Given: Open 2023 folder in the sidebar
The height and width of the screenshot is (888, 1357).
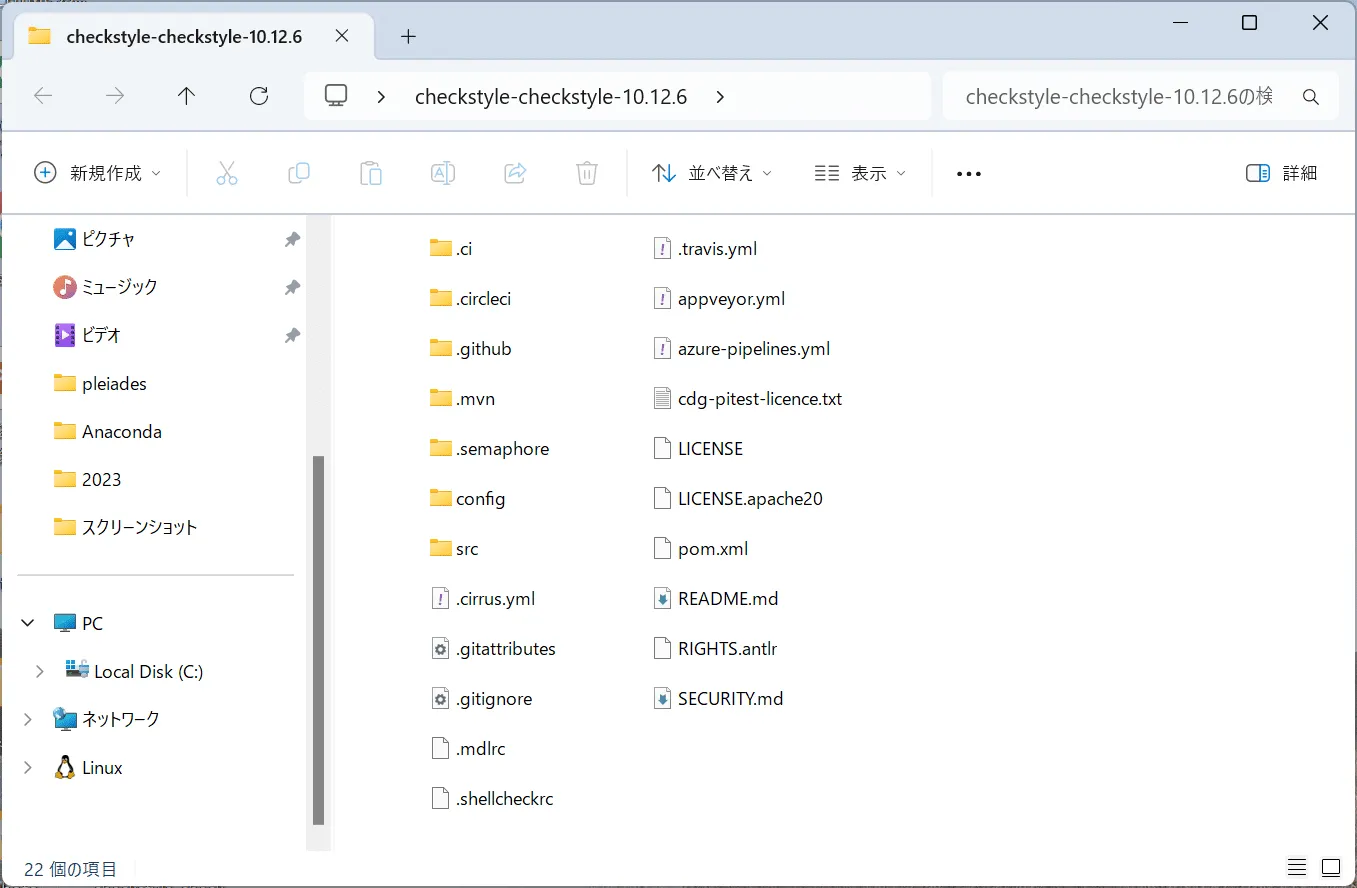Looking at the screenshot, I should click(101, 480).
